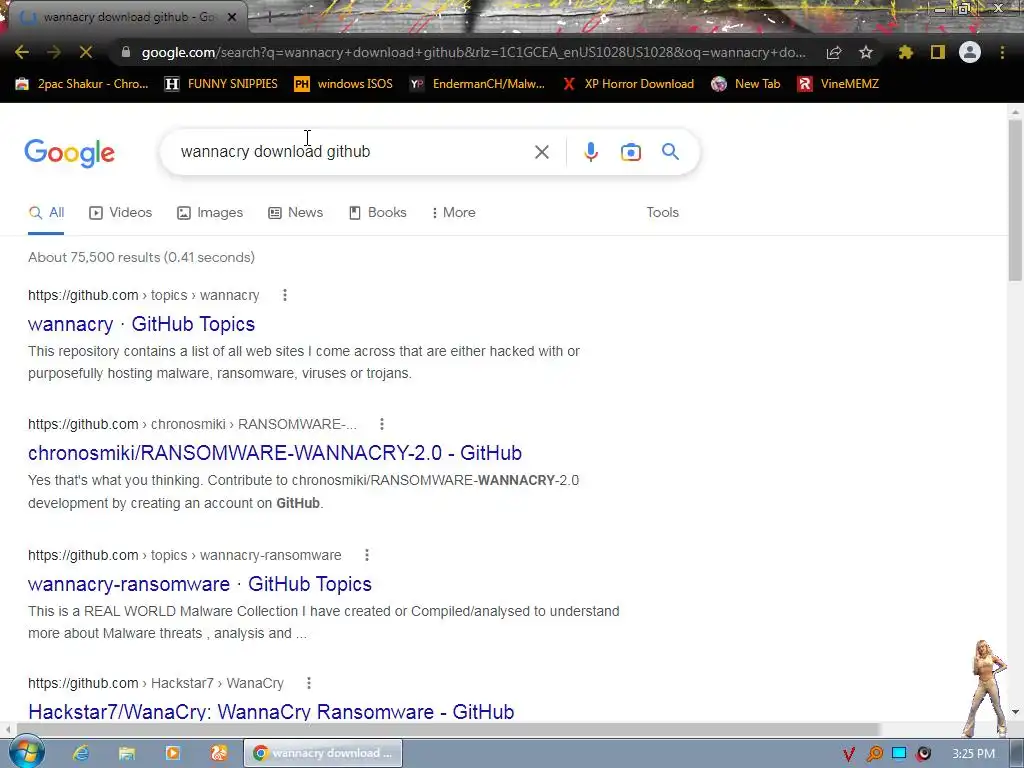Screen dimensions: 1024x768
Task: Open the side panel icon
Action: pyautogui.click(x=938, y=52)
